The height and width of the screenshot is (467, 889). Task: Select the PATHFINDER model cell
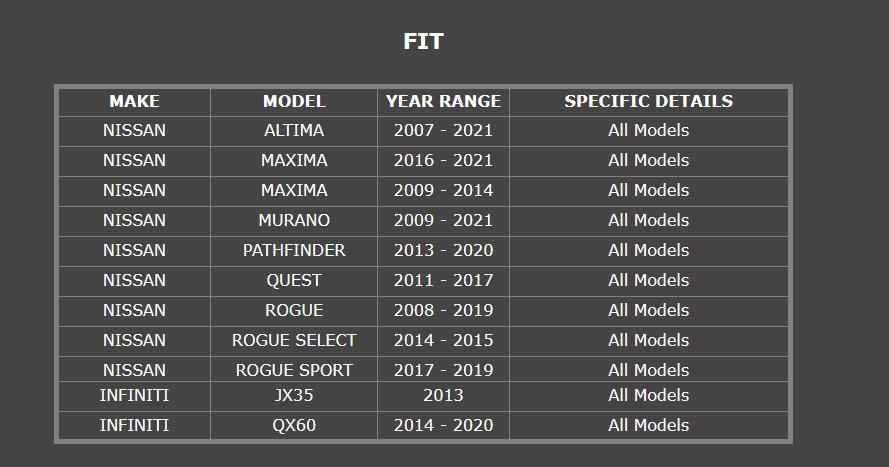click(294, 251)
